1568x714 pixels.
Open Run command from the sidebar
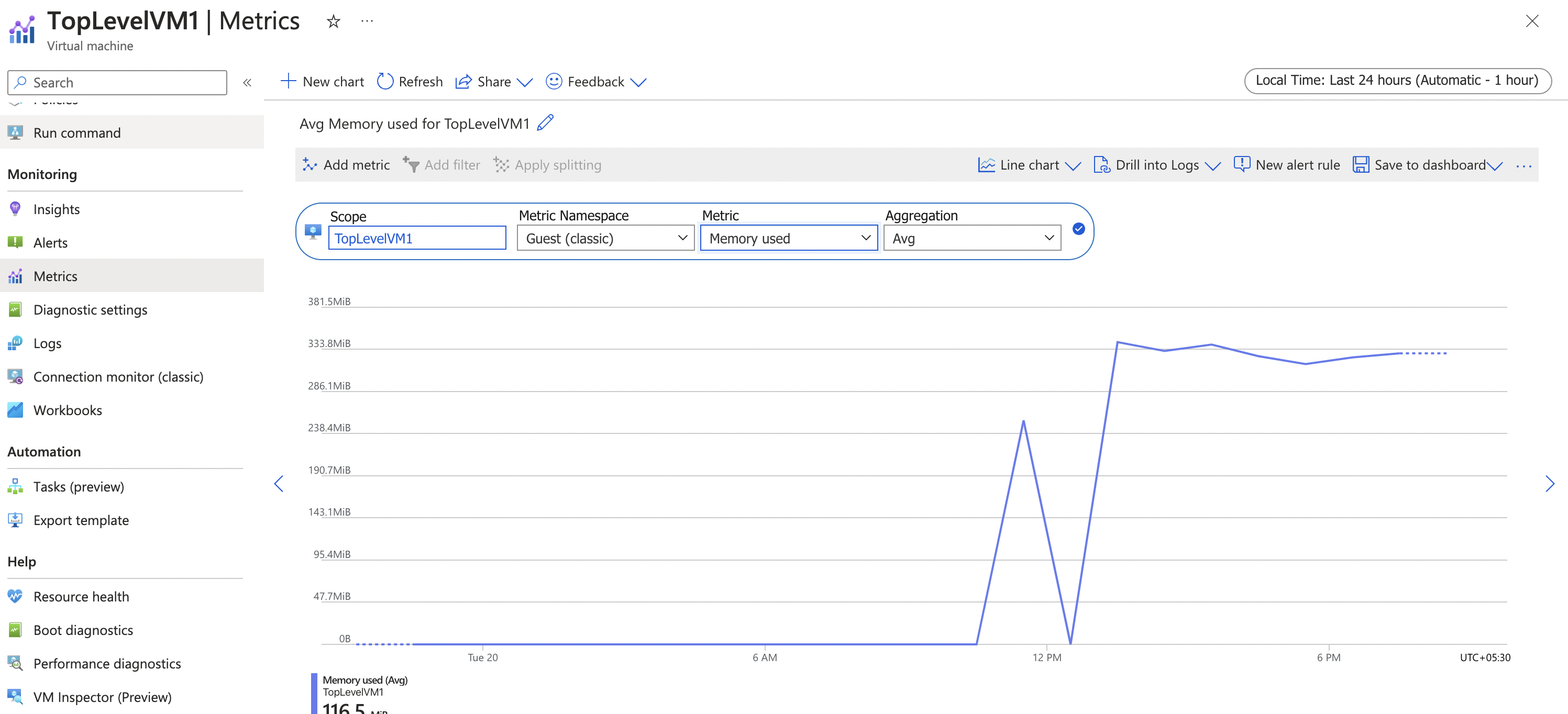pos(76,132)
